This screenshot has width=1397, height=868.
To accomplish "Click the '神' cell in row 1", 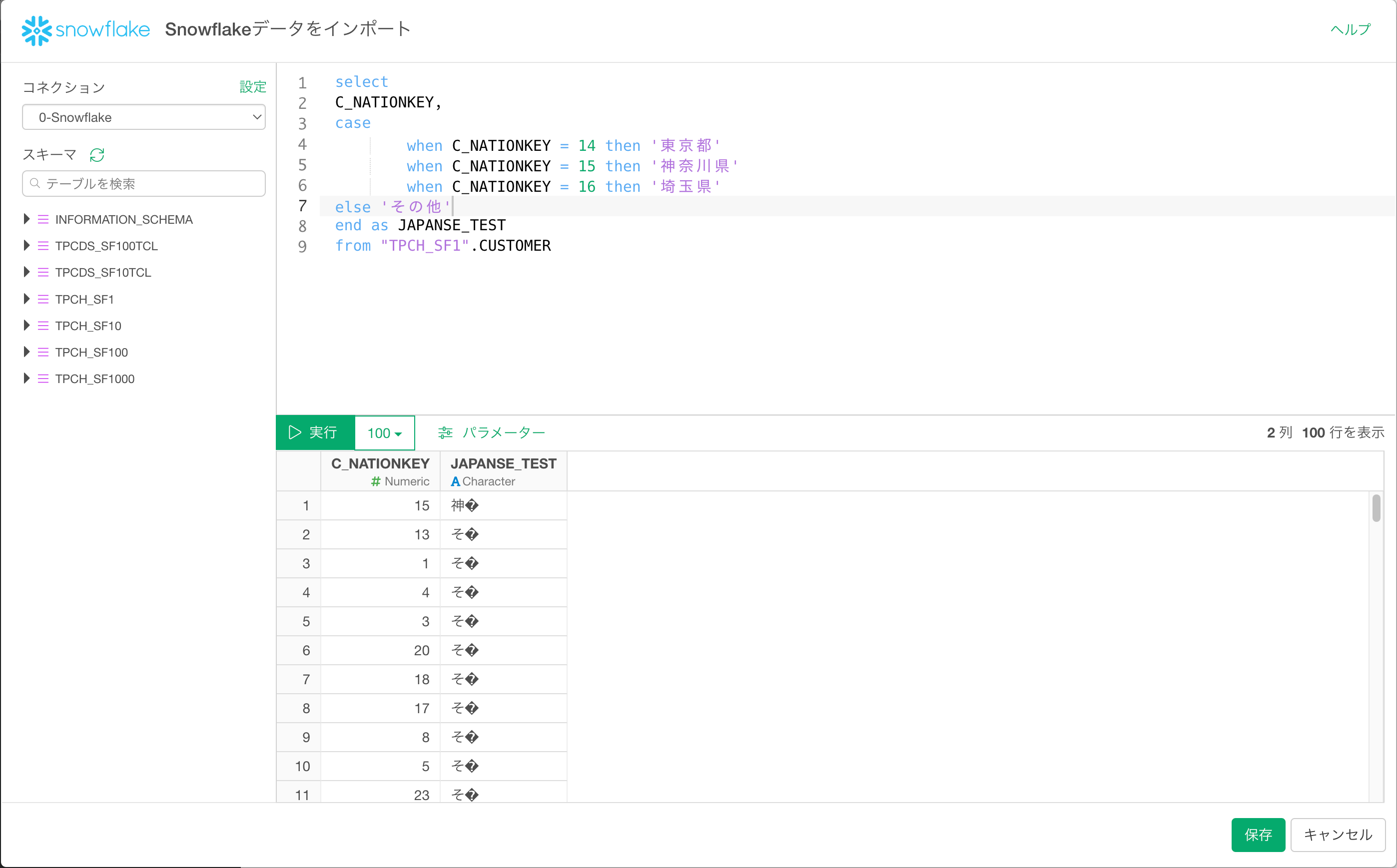I will [x=504, y=506].
